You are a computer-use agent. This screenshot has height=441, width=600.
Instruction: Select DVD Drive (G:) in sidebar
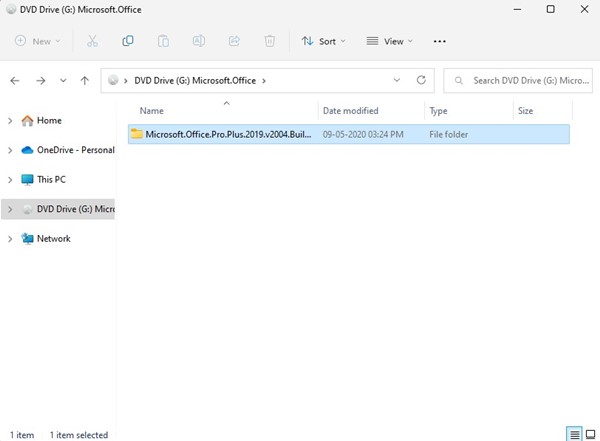[75, 209]
